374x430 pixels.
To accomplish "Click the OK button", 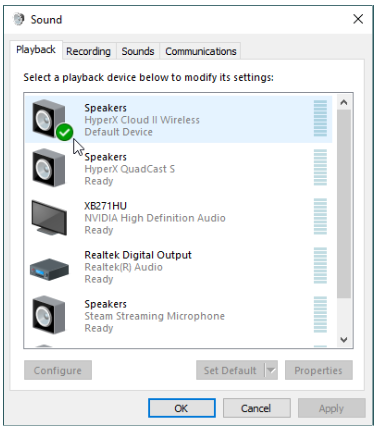I will click(x=182, y=408).
